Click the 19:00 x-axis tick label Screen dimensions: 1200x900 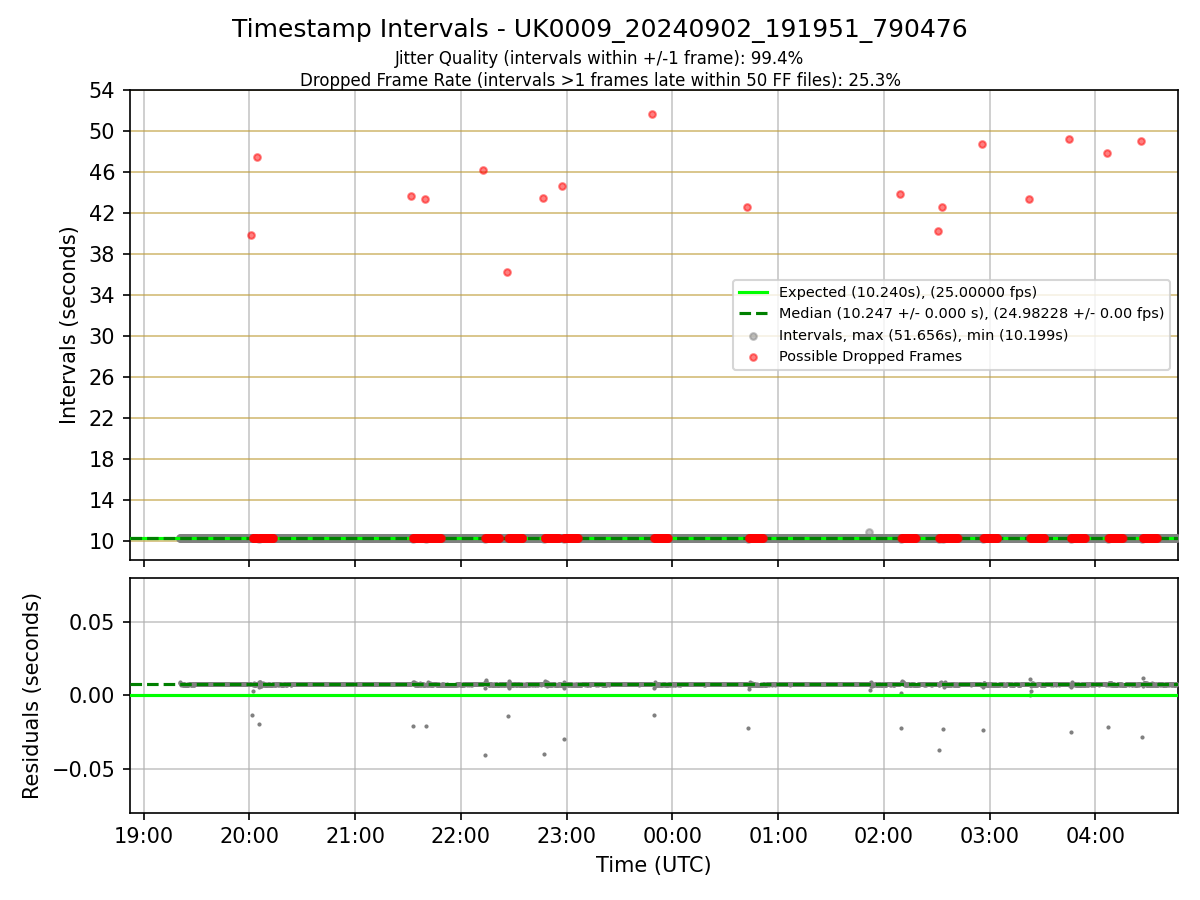(x=144, y=834)
